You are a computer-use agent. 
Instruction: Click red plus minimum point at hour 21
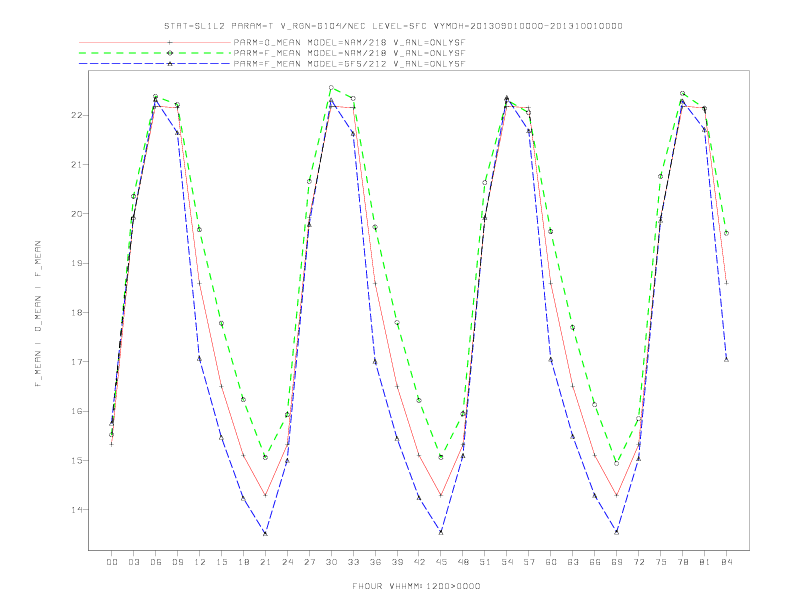pos(265,495)
